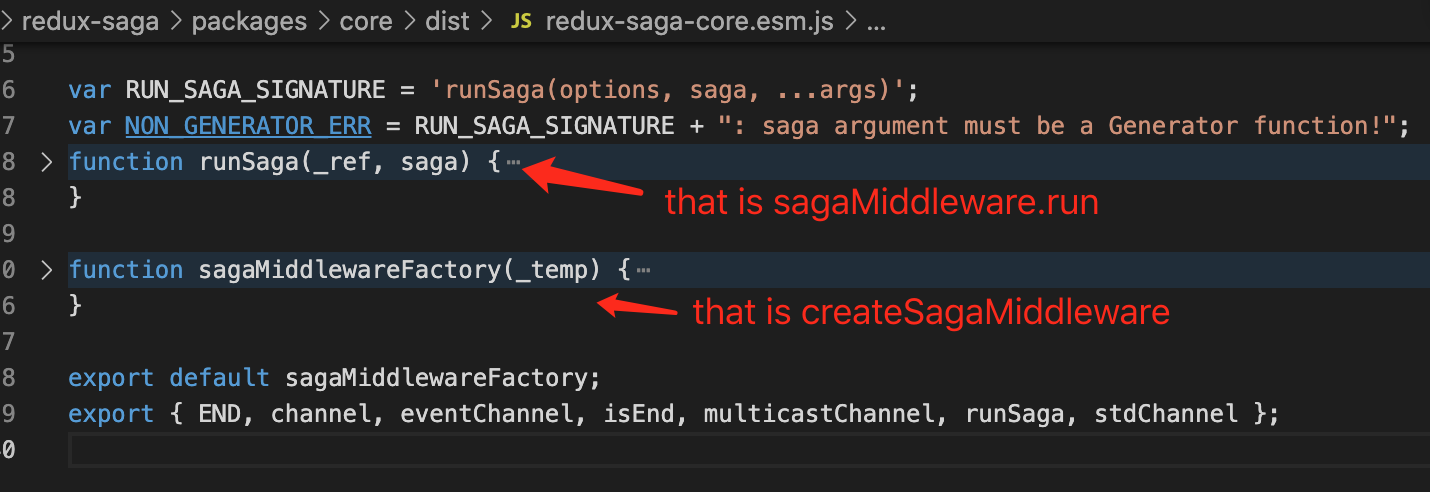Click the trailing ellipsis breadcrumb segment

(875, 22)
